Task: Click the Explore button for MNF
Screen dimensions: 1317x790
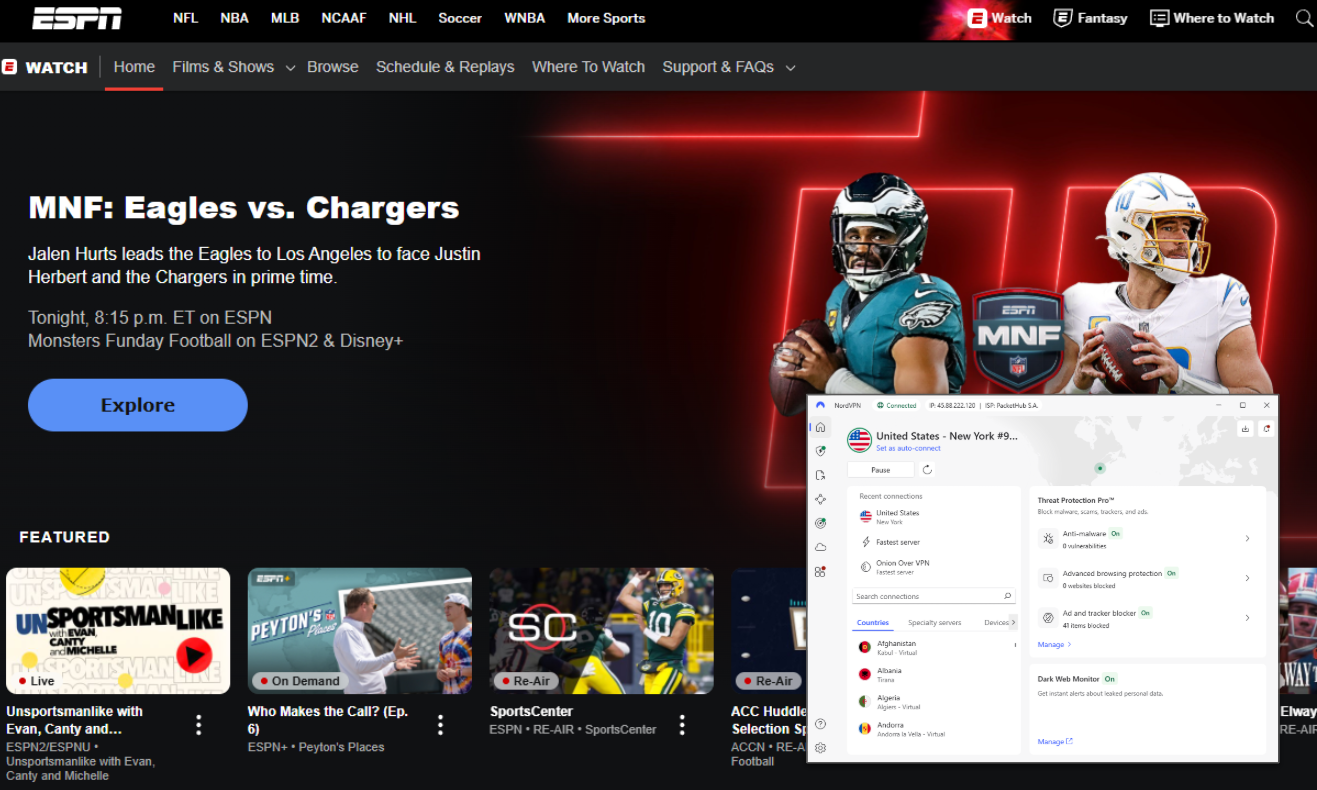Action: coord(137,405)
